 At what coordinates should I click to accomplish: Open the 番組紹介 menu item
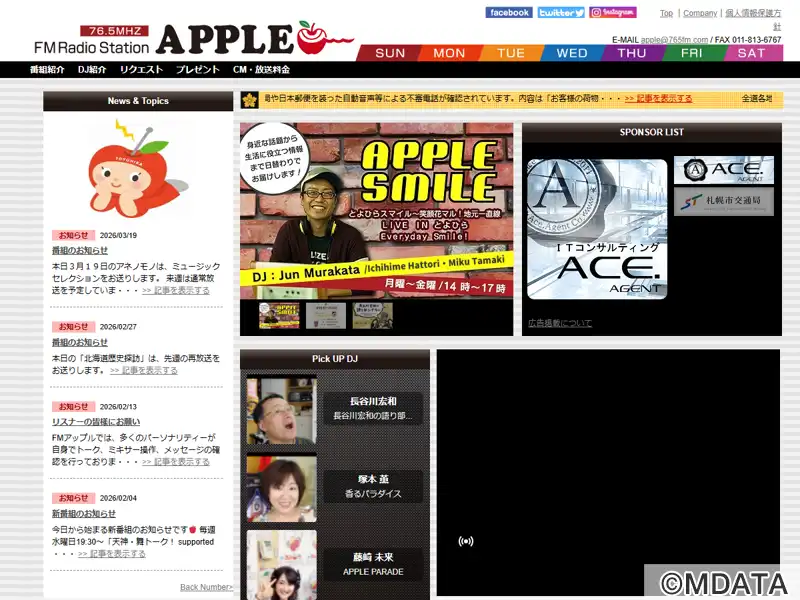47,69
